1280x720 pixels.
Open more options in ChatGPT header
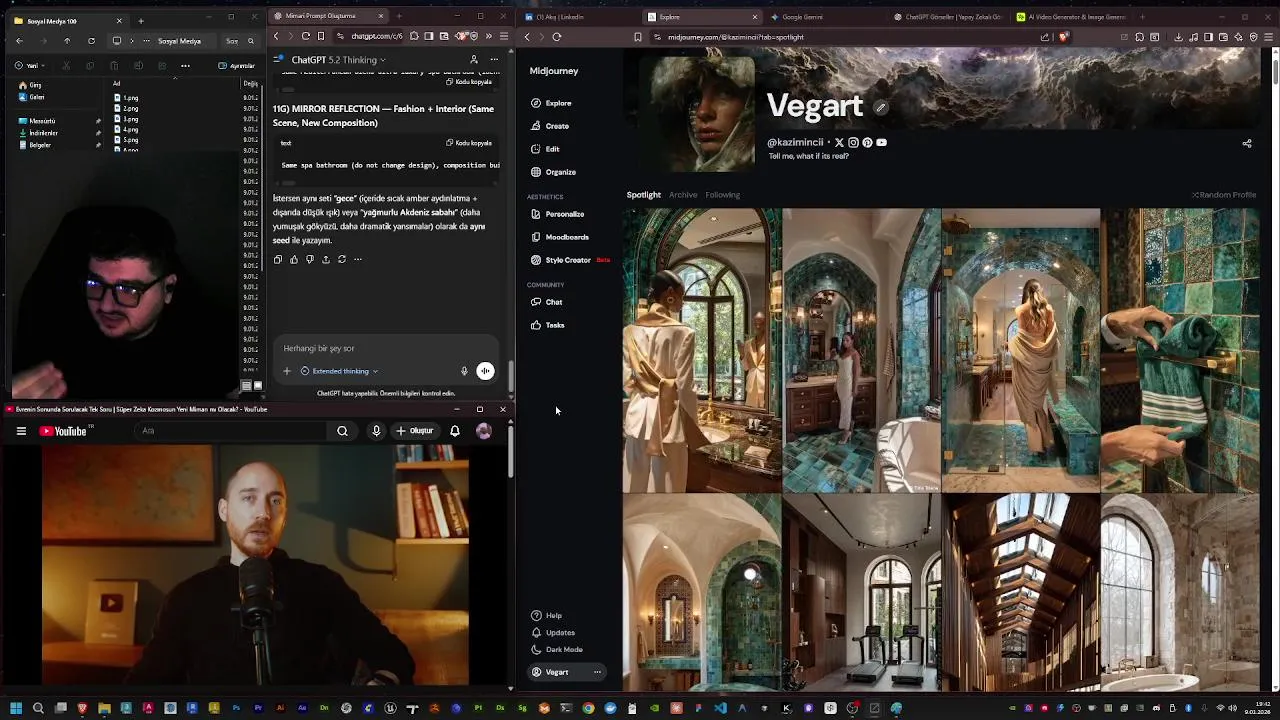click(494, 60)
